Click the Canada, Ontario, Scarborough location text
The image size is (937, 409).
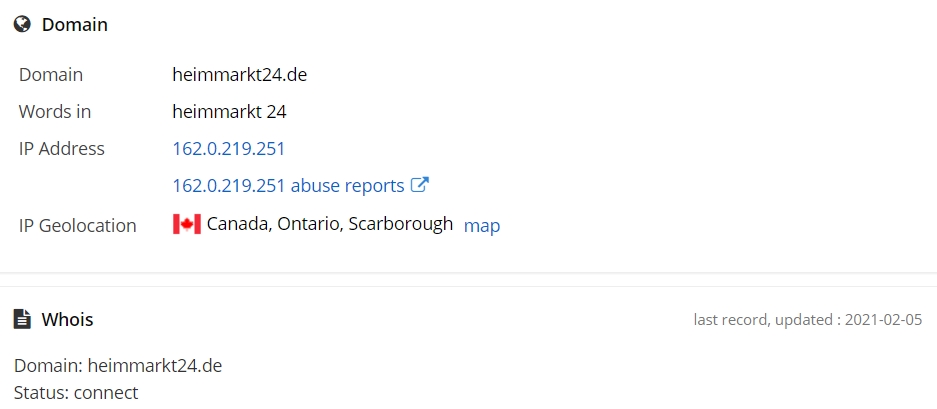click(x=330, y=224)
